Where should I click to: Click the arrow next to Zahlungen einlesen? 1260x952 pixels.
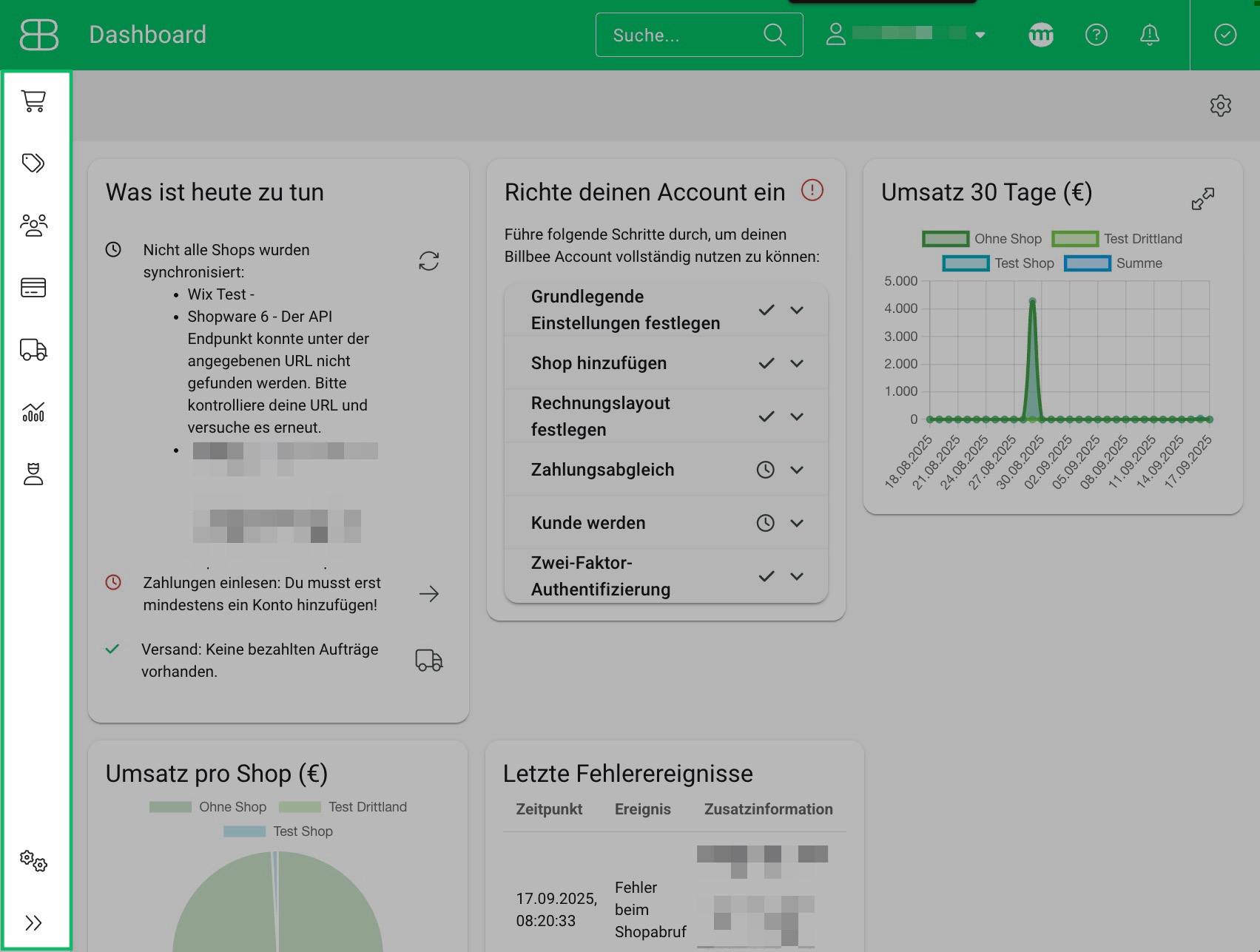(x=429, y=594)
